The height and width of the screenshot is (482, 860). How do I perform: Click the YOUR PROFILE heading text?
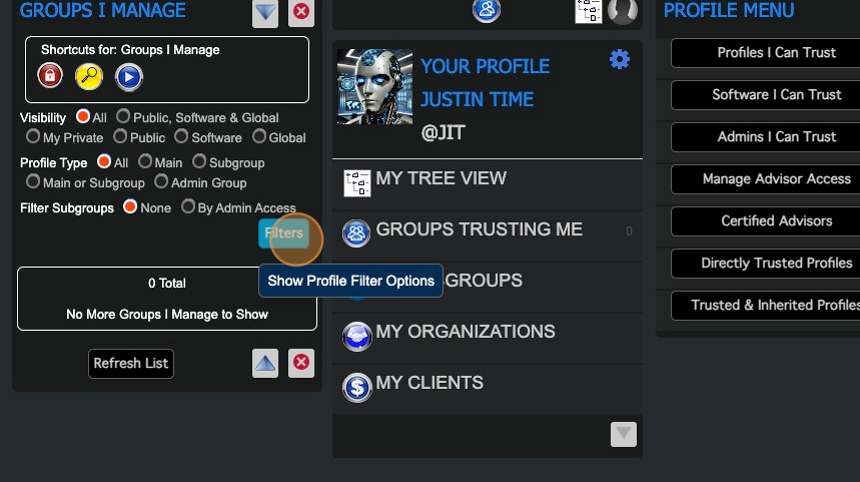coord(485,66)
